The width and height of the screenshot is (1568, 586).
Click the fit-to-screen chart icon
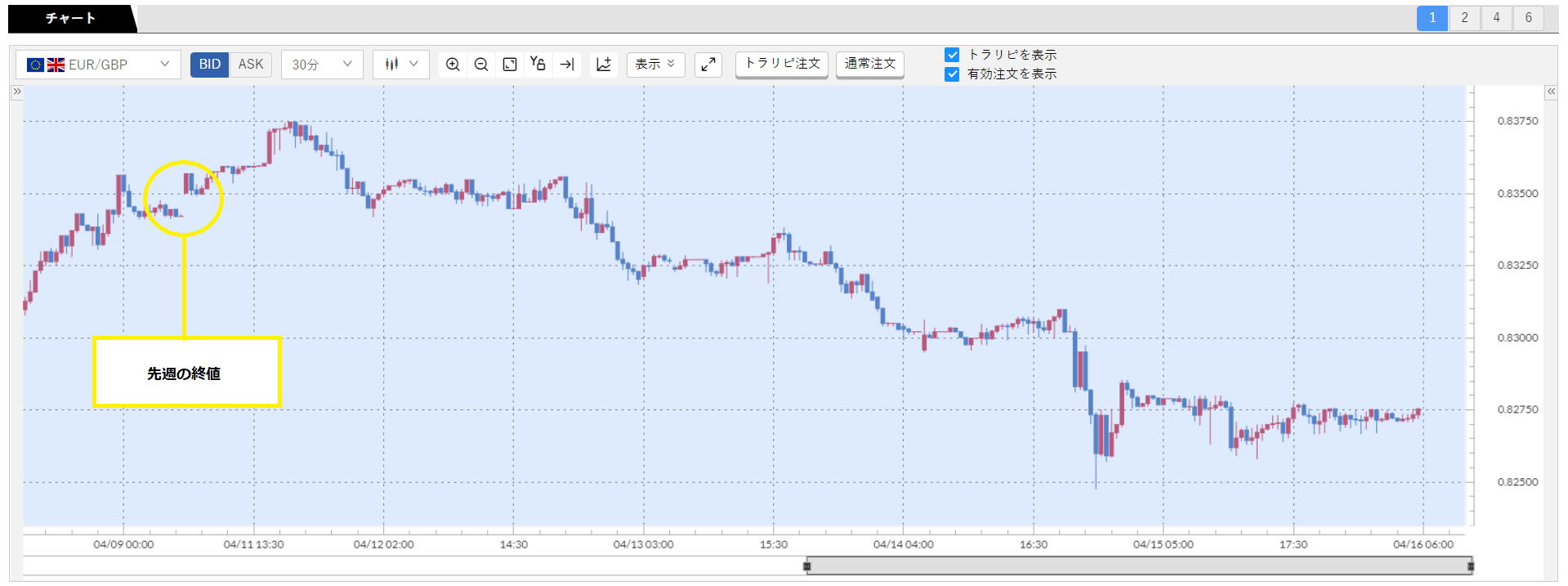point(510,65)
